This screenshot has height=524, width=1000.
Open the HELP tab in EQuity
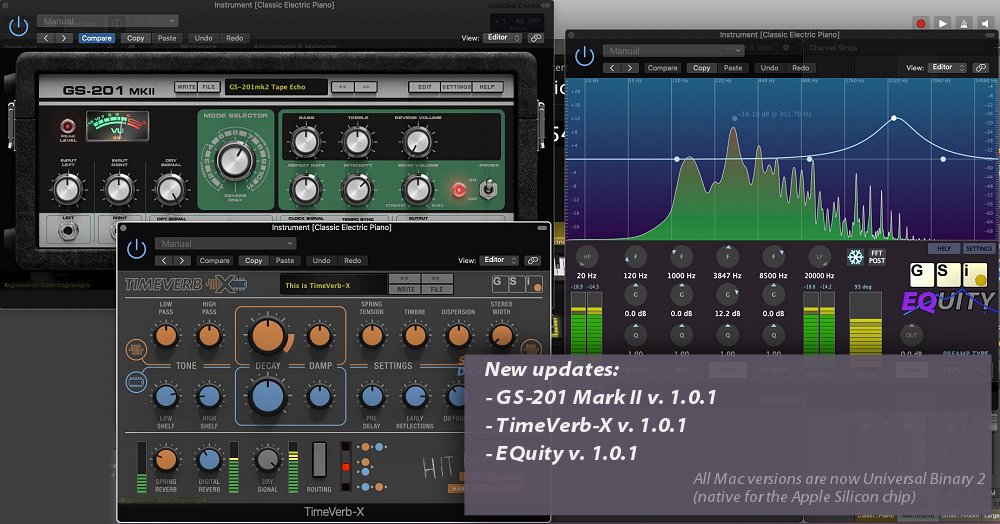point(944,249)
